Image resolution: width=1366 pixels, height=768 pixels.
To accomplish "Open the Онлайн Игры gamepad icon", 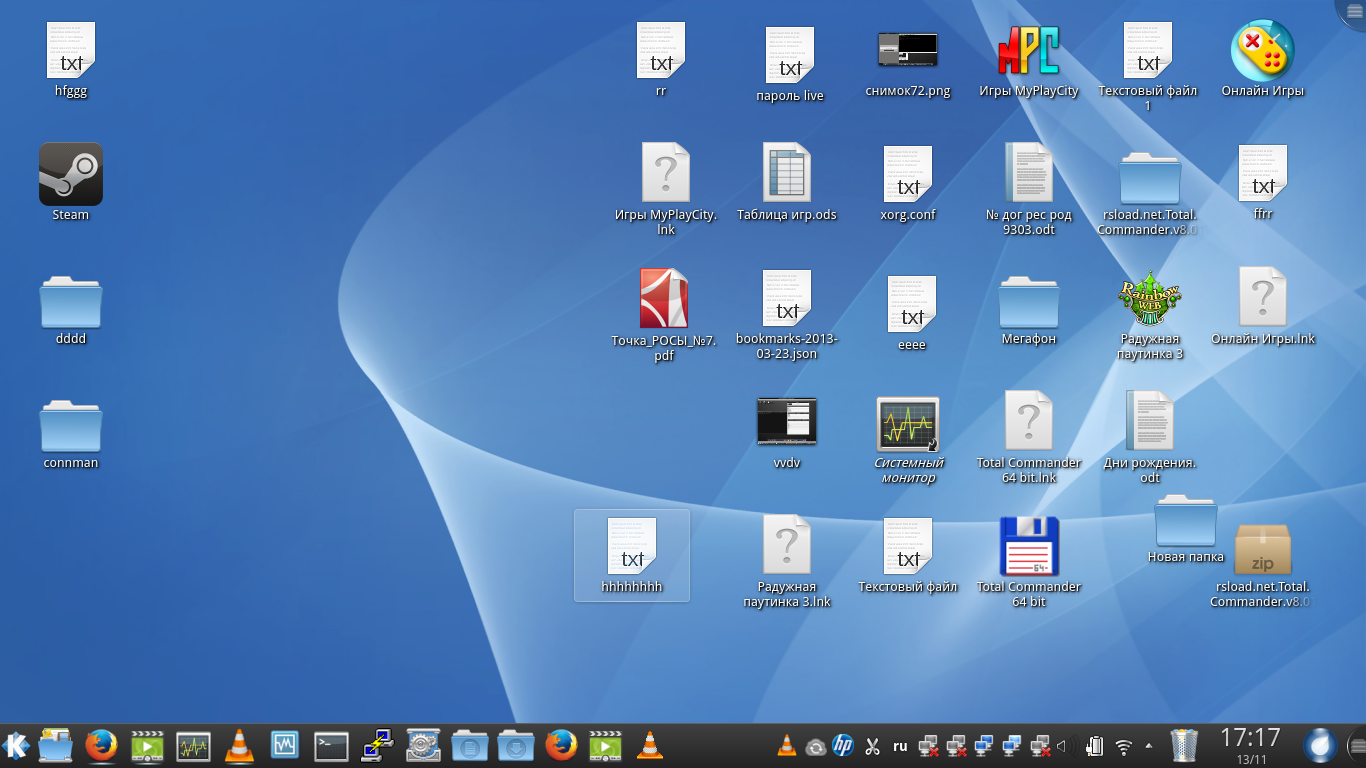I will (x=1262, y=51).
